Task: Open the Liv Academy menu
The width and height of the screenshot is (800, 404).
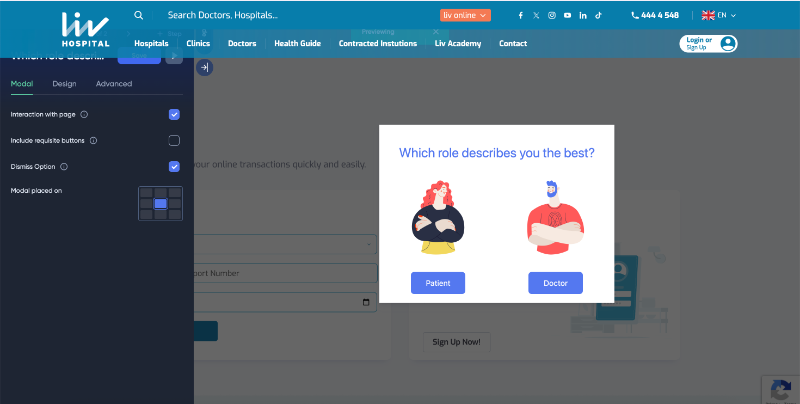Action: point(458,43)
